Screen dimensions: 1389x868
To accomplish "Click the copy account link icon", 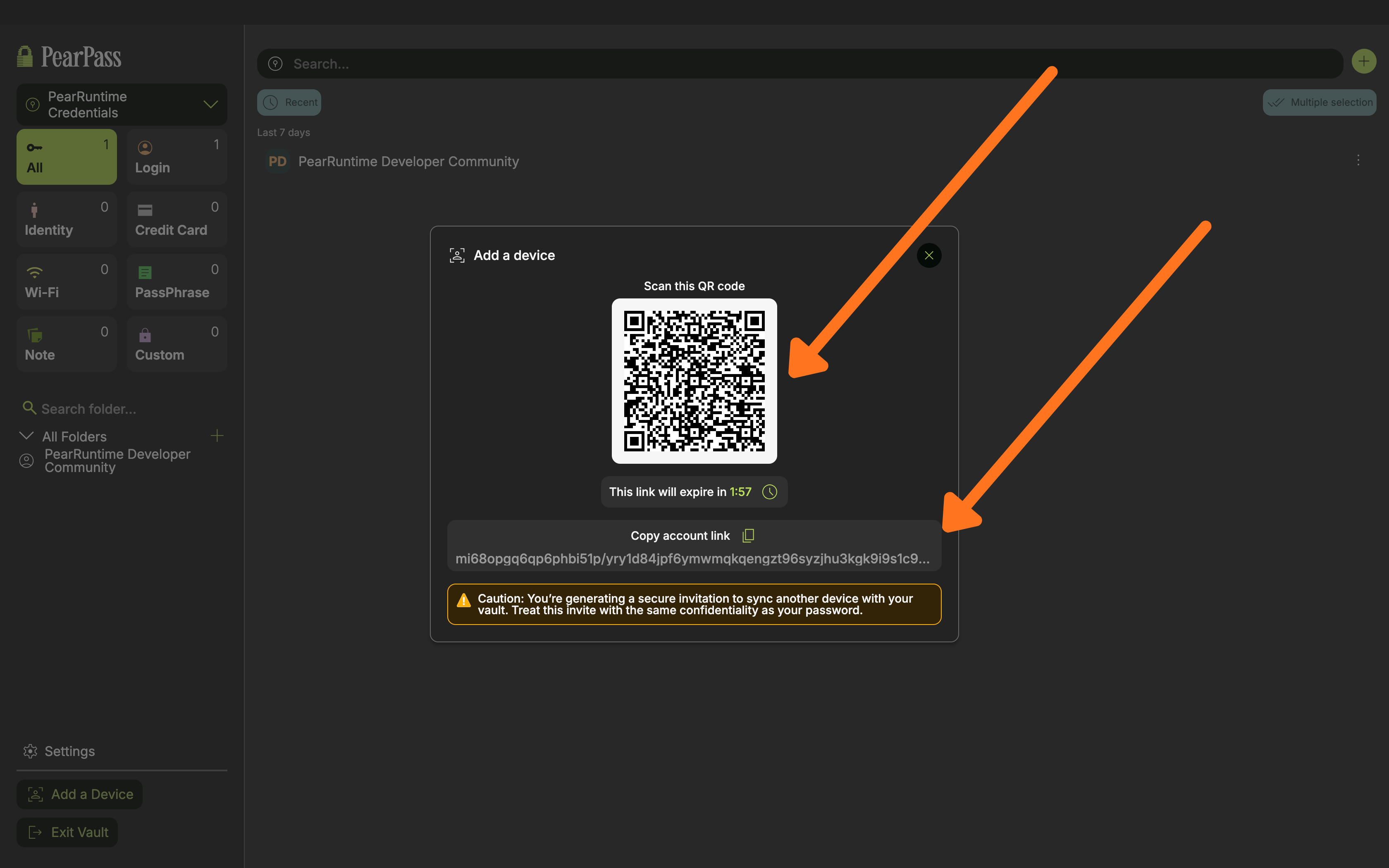I will pos(748,536).
